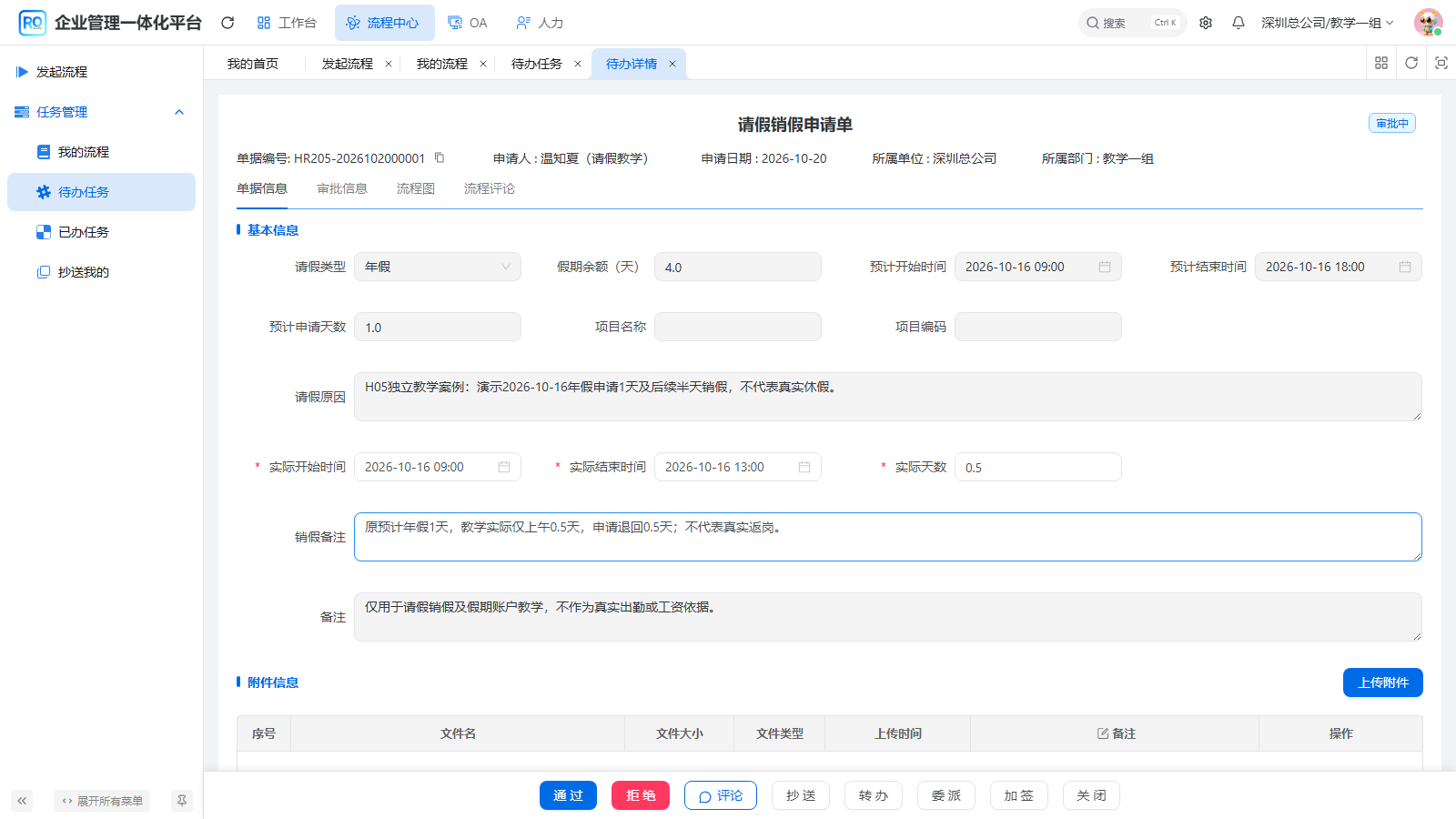Open the 人力 top menu
Image resolution: width=1456 pixels, height=819 pixels.
tap(540, 23)
